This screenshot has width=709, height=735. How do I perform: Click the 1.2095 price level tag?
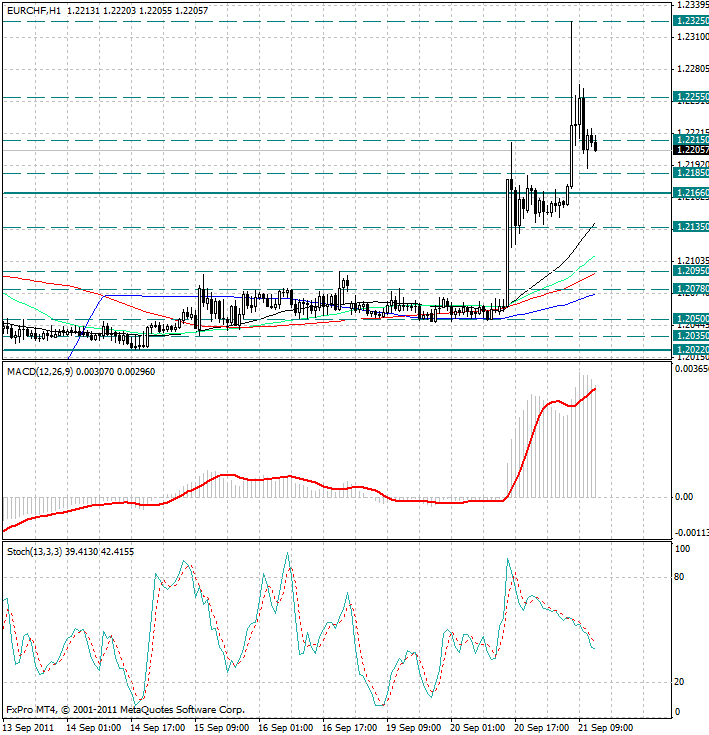pos(692,270)
